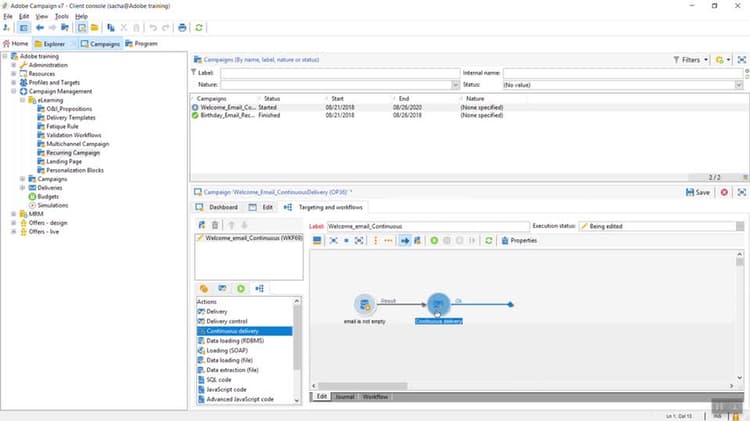Click the orange targeting palette icon
750x421 pixels.
coord(204,288)
